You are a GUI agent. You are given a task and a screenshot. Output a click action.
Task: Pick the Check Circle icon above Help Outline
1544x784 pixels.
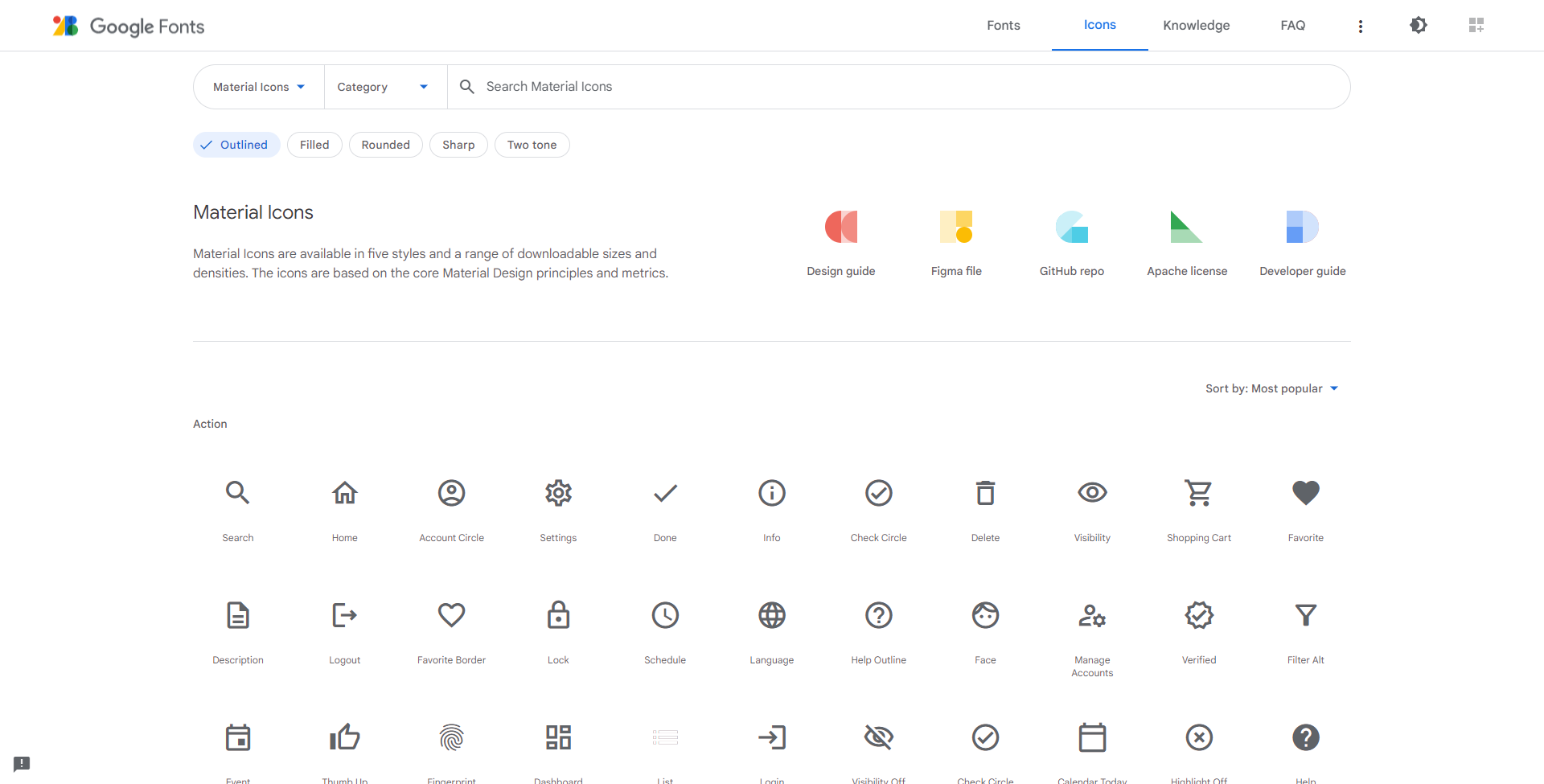click(x=879, y=492)
